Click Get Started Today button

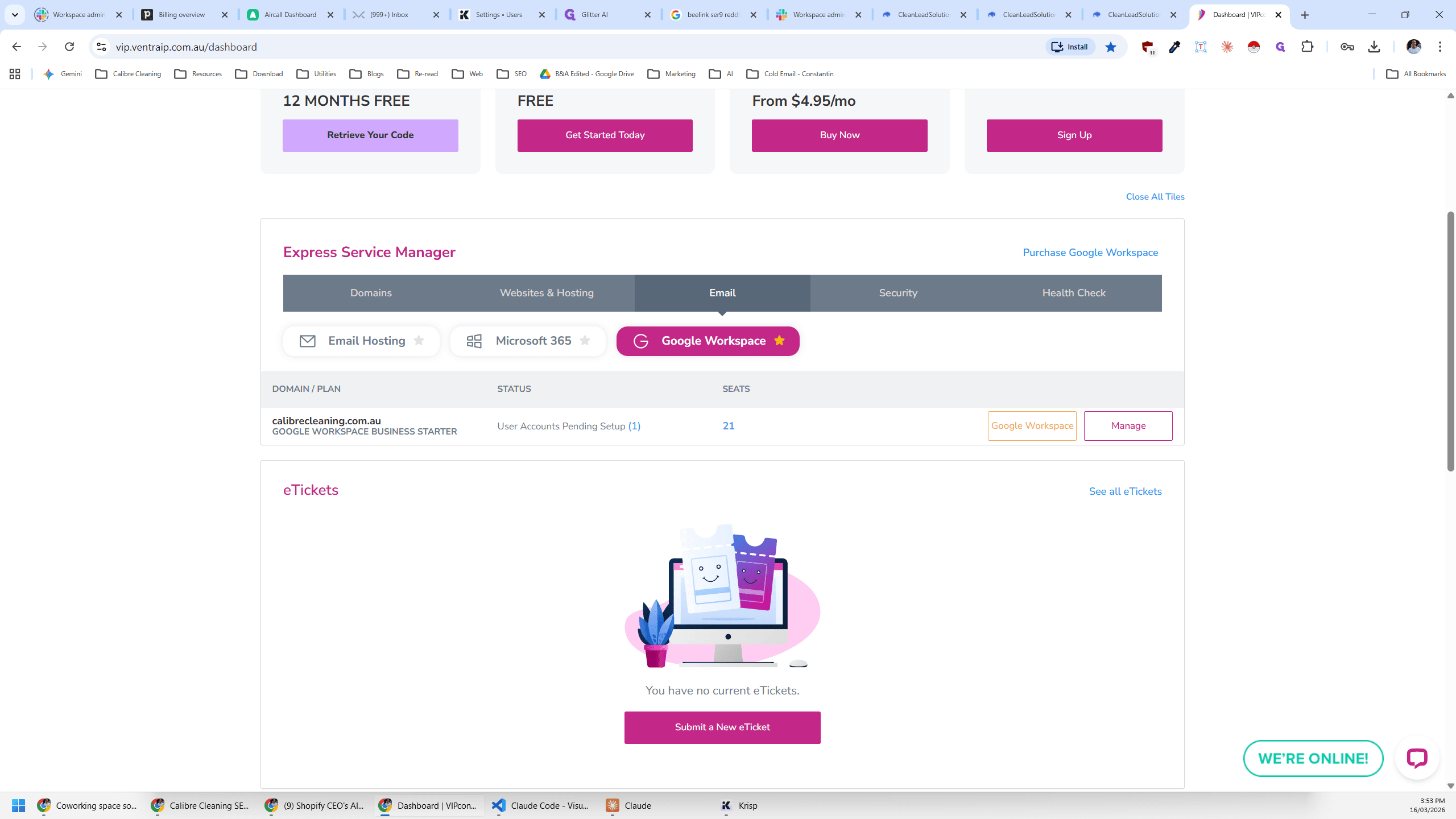tap(605, 135)
